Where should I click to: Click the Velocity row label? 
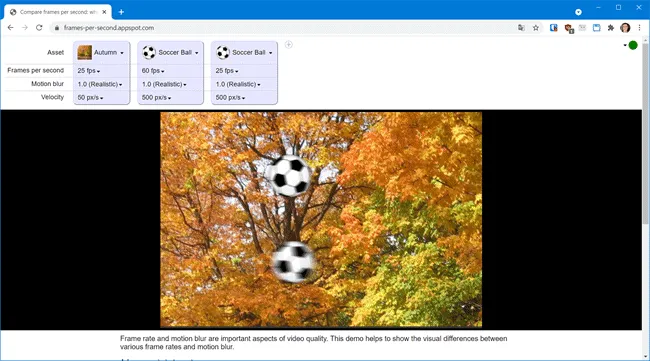pos(52,97)
